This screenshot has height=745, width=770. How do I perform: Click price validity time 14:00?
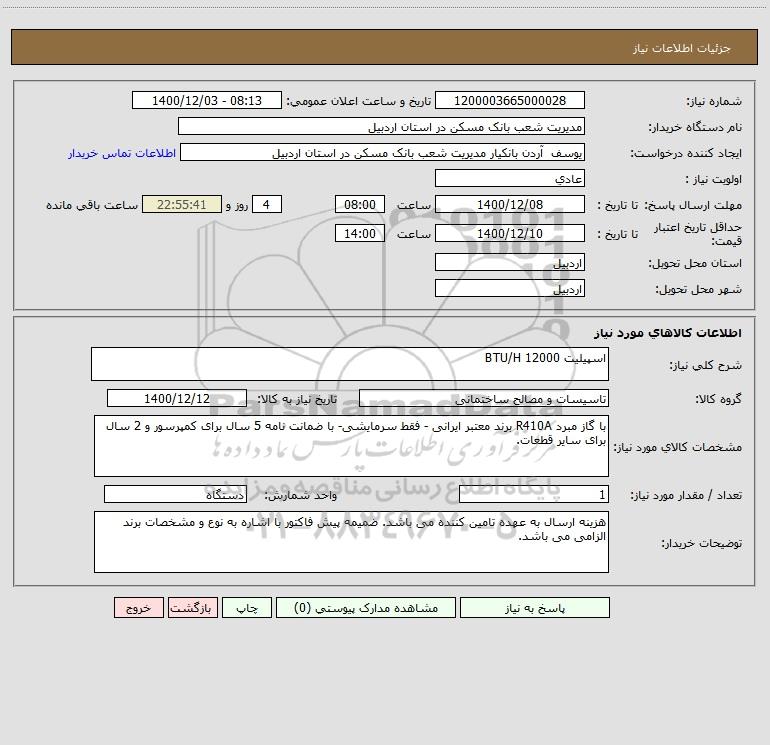[359, 233]
